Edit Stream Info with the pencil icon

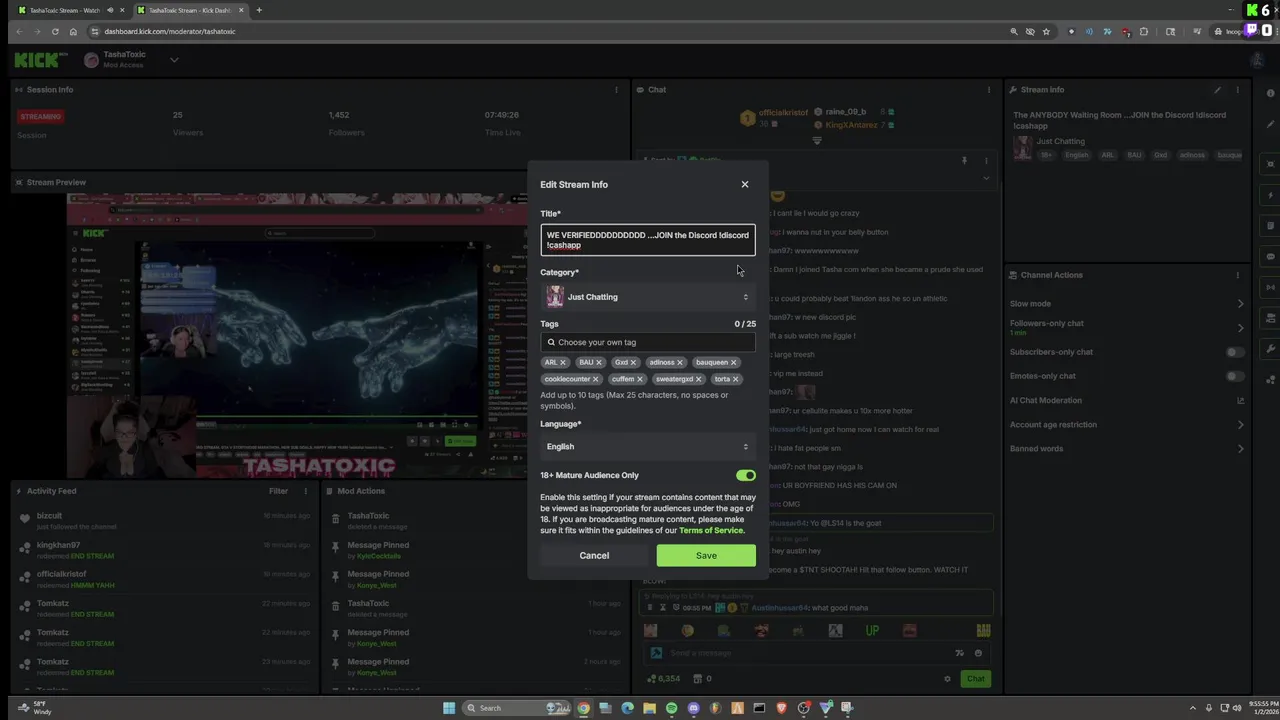click(x=1217, y=90)
